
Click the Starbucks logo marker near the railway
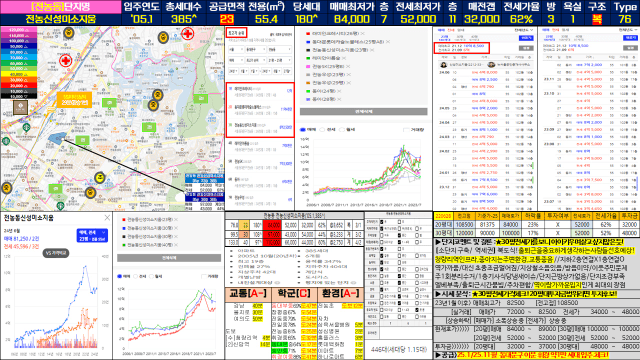27,127
